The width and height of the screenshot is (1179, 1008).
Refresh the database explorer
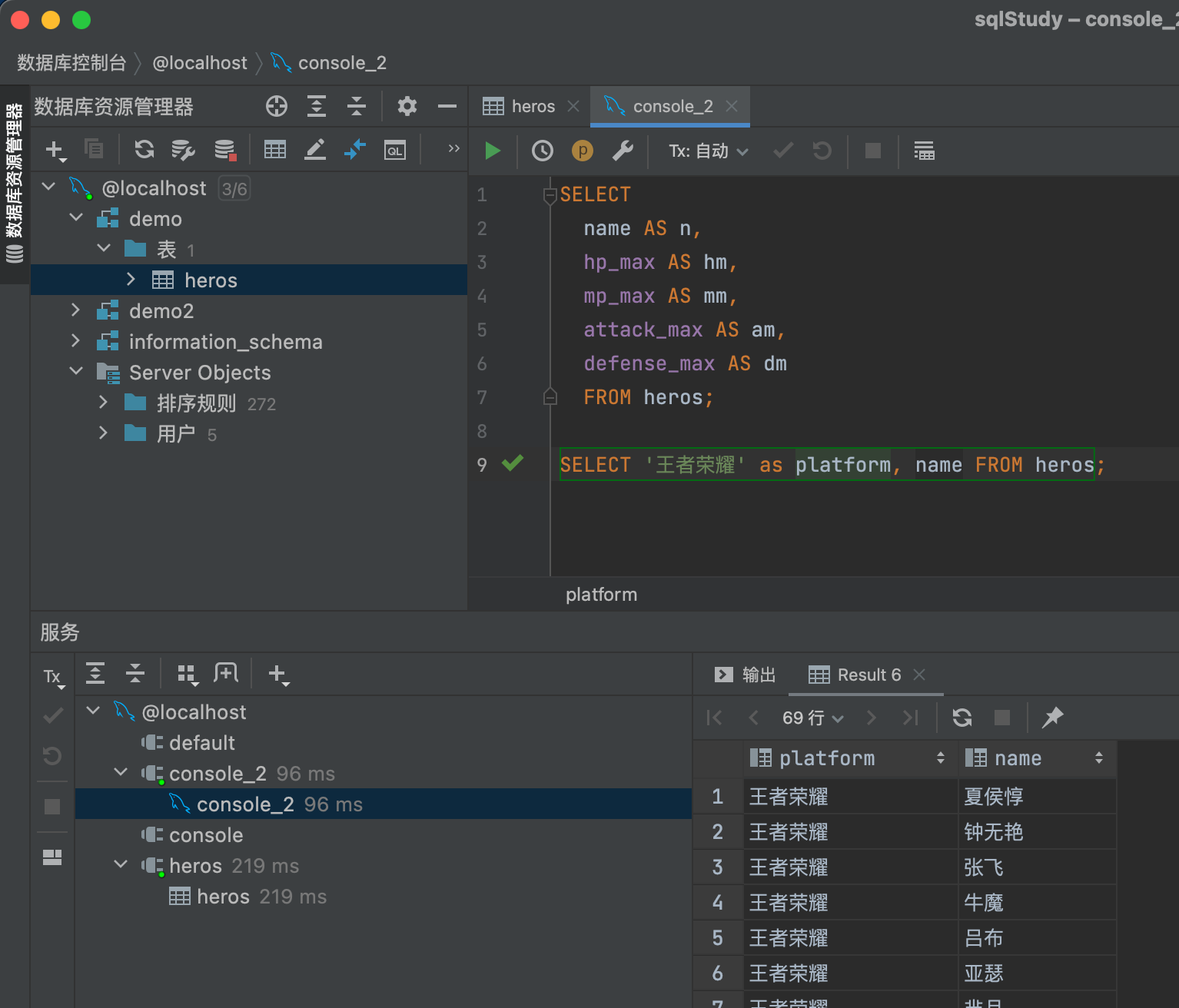click(x=144, y=149)
